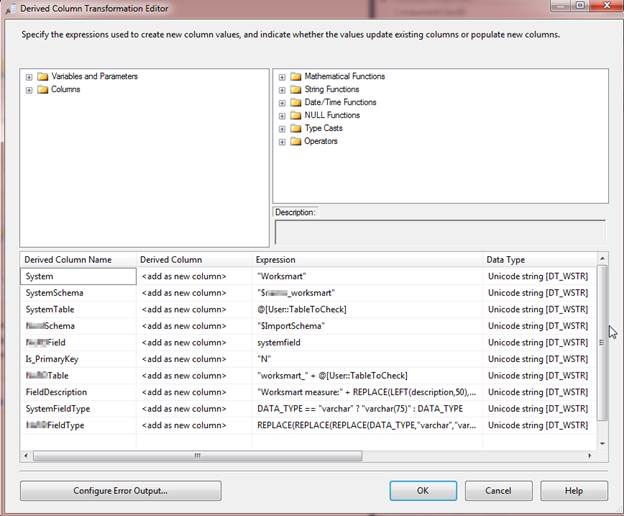Click the FieldDescription expression cell
Viewport: 624px width, 516px height.
(x=366, y=392)
